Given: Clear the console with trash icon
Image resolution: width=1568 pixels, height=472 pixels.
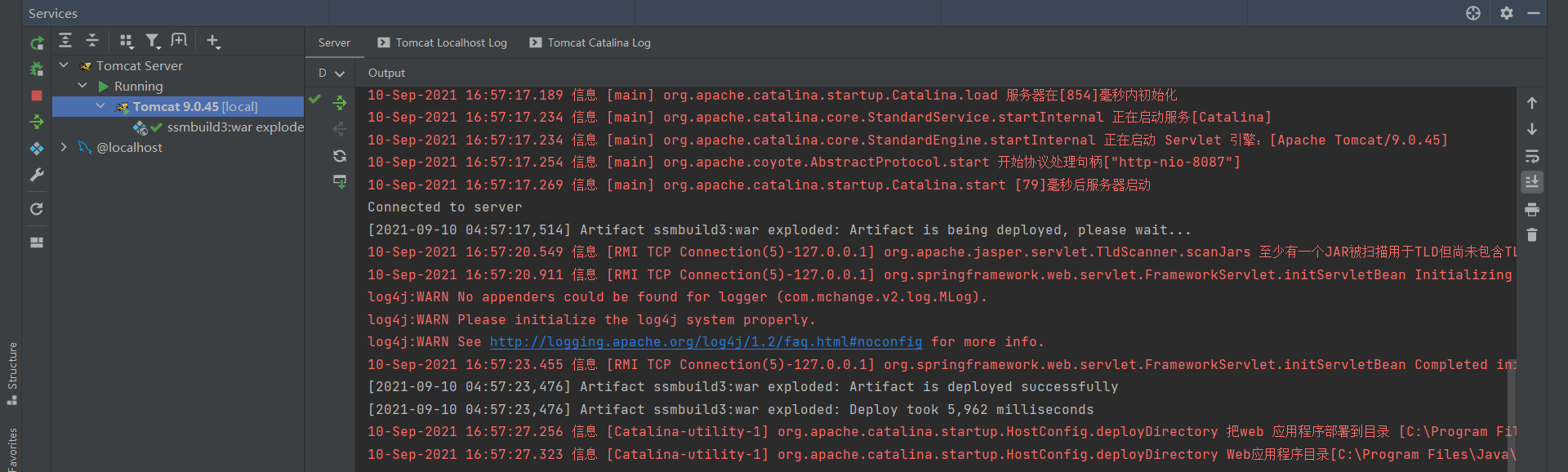Looking at the screenshot, I should [x=1532, y=235].
